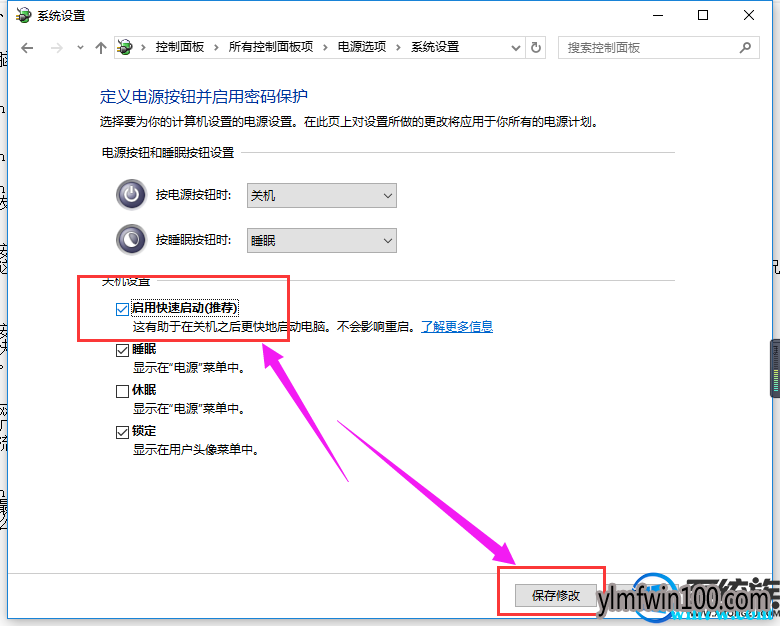Click heading 定义电源按钮并启用密码保护
This screenshot has height=626, width=780.
[x=203, y=97]
